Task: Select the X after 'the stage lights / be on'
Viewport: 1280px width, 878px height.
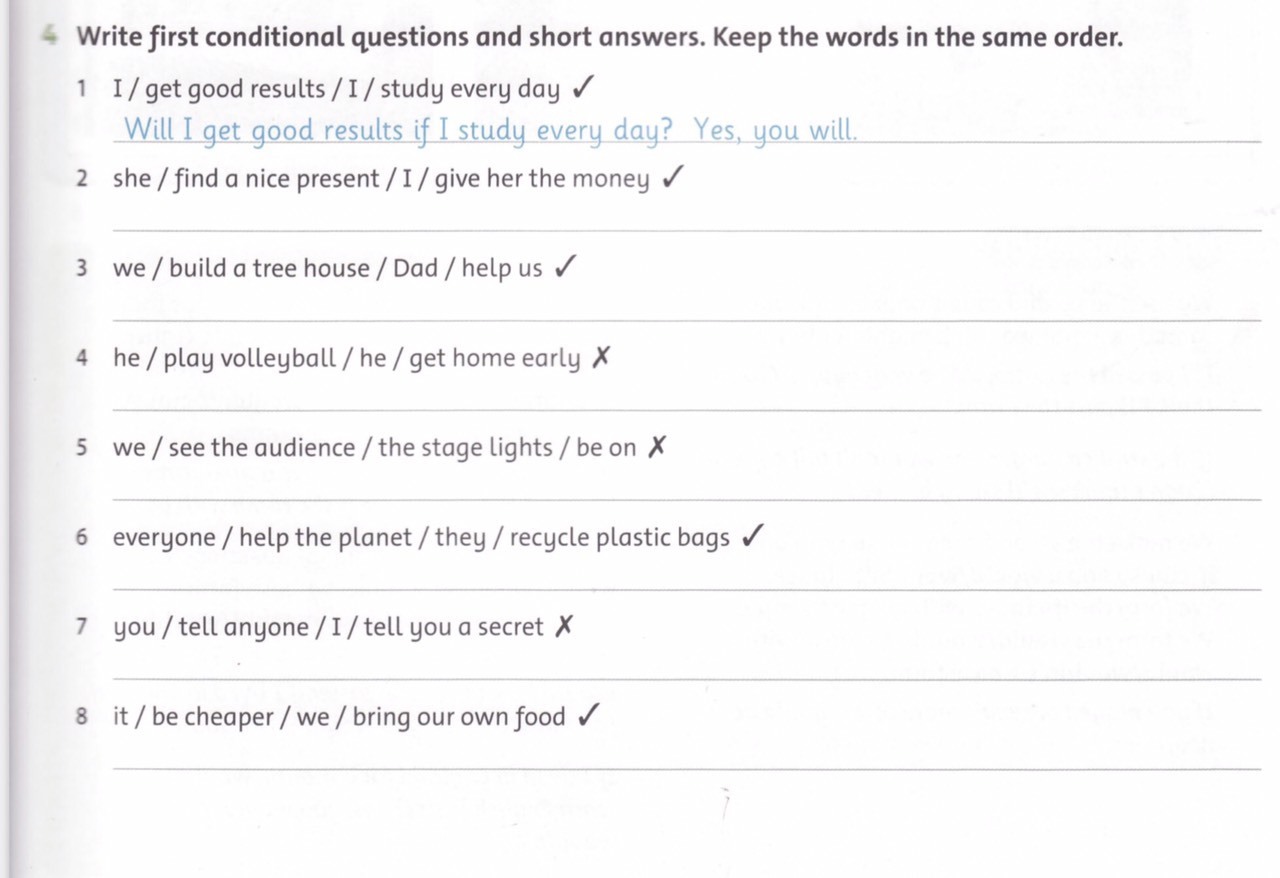Action: click(x=656, y=447)
